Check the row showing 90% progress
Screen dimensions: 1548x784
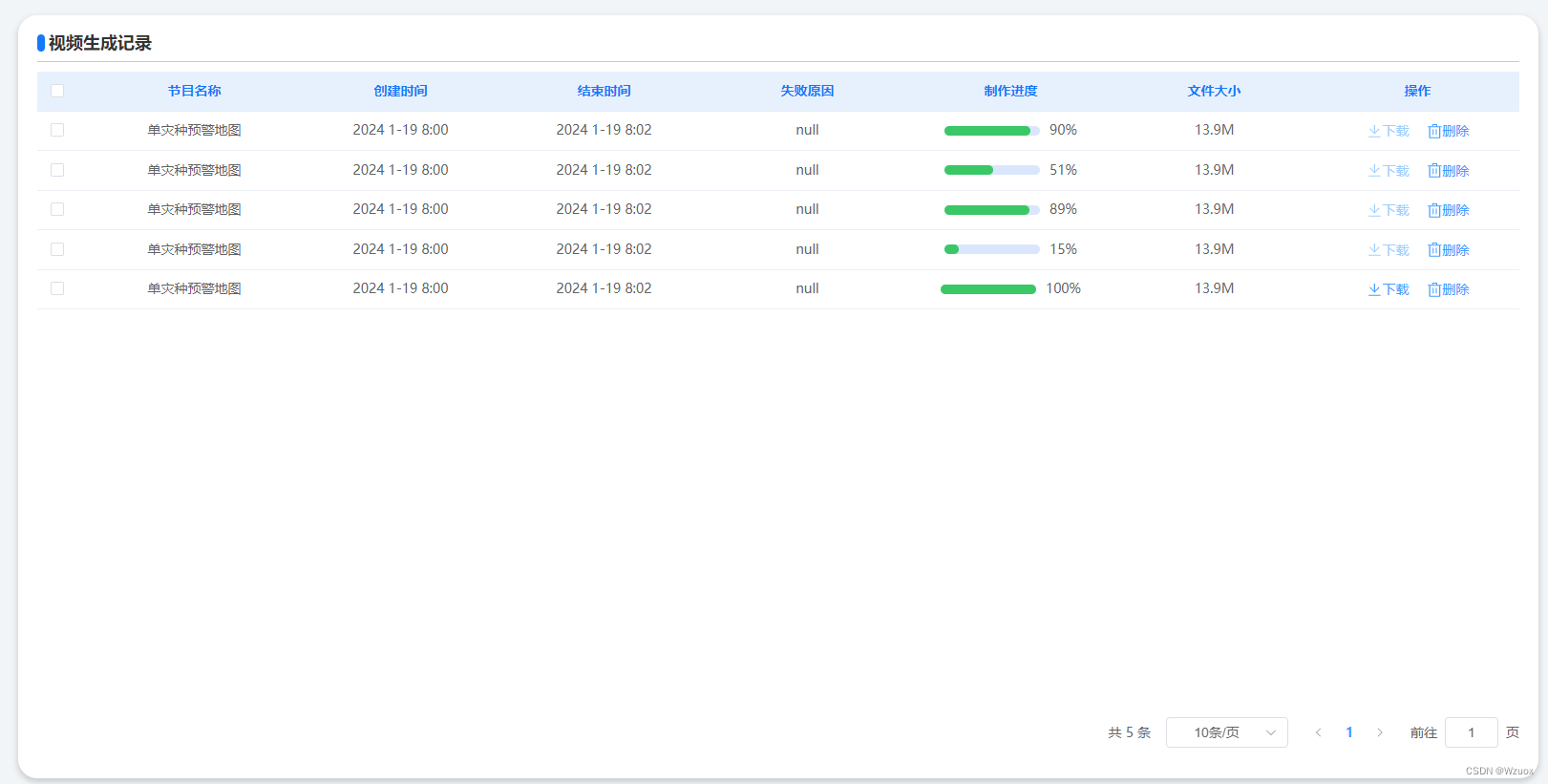tap(57, 130)
